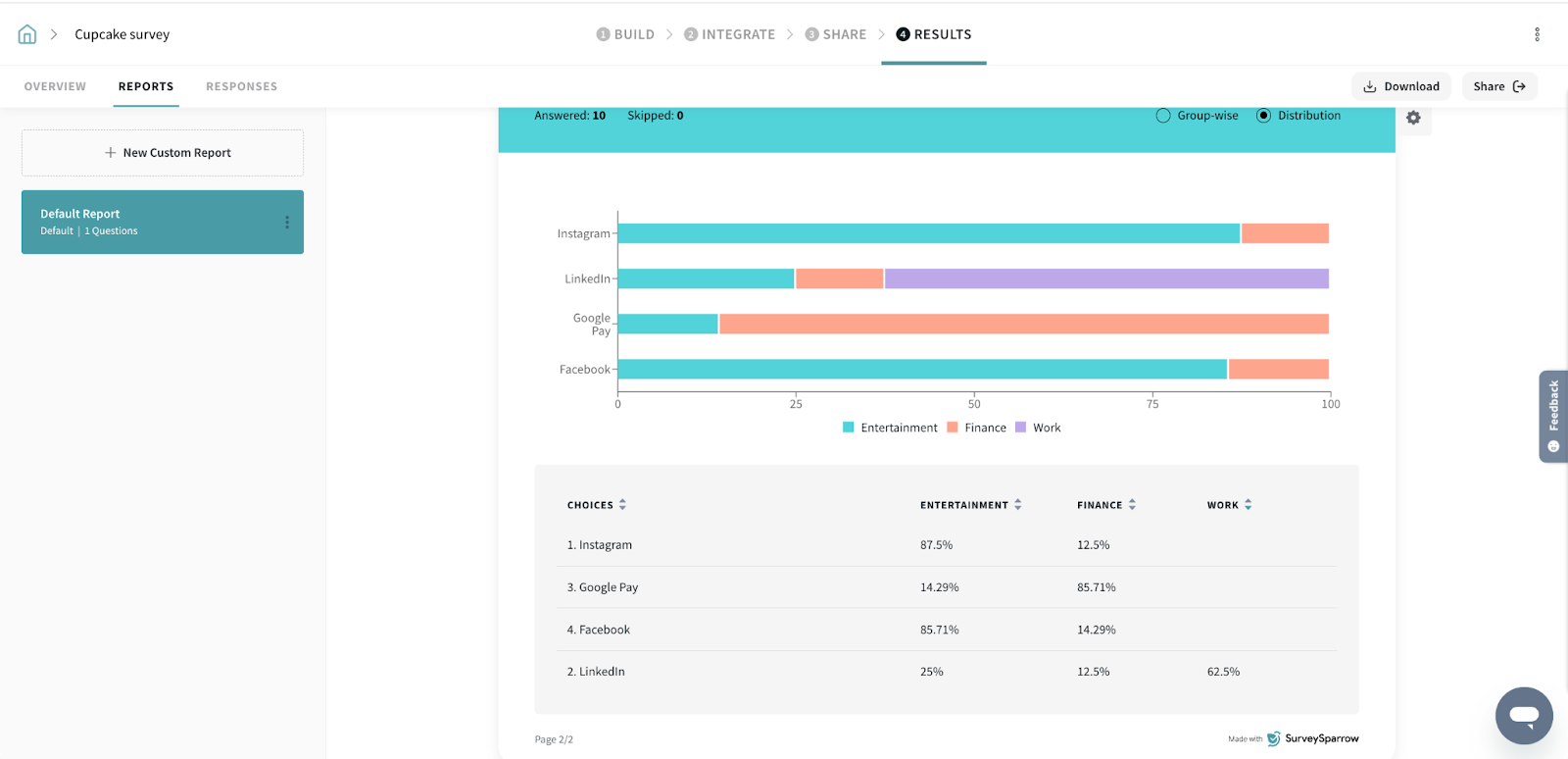Open Default Report options dots
The width and height of the screenshot is (1568, 759).
point(287,223)
